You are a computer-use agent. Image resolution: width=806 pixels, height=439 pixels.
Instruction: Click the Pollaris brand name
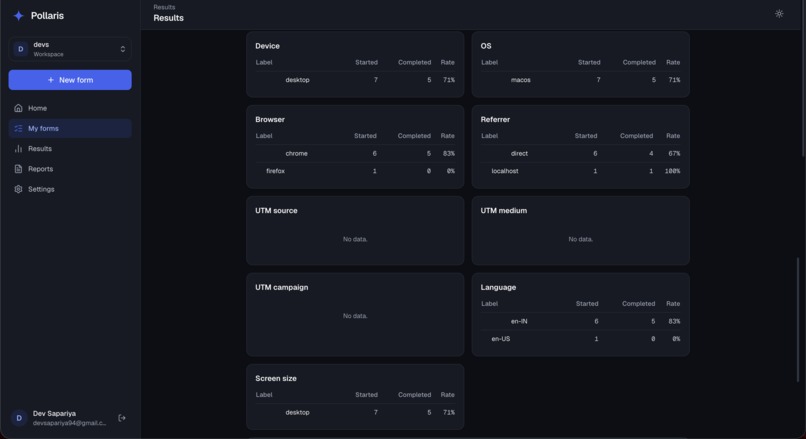tap(47, 16)
